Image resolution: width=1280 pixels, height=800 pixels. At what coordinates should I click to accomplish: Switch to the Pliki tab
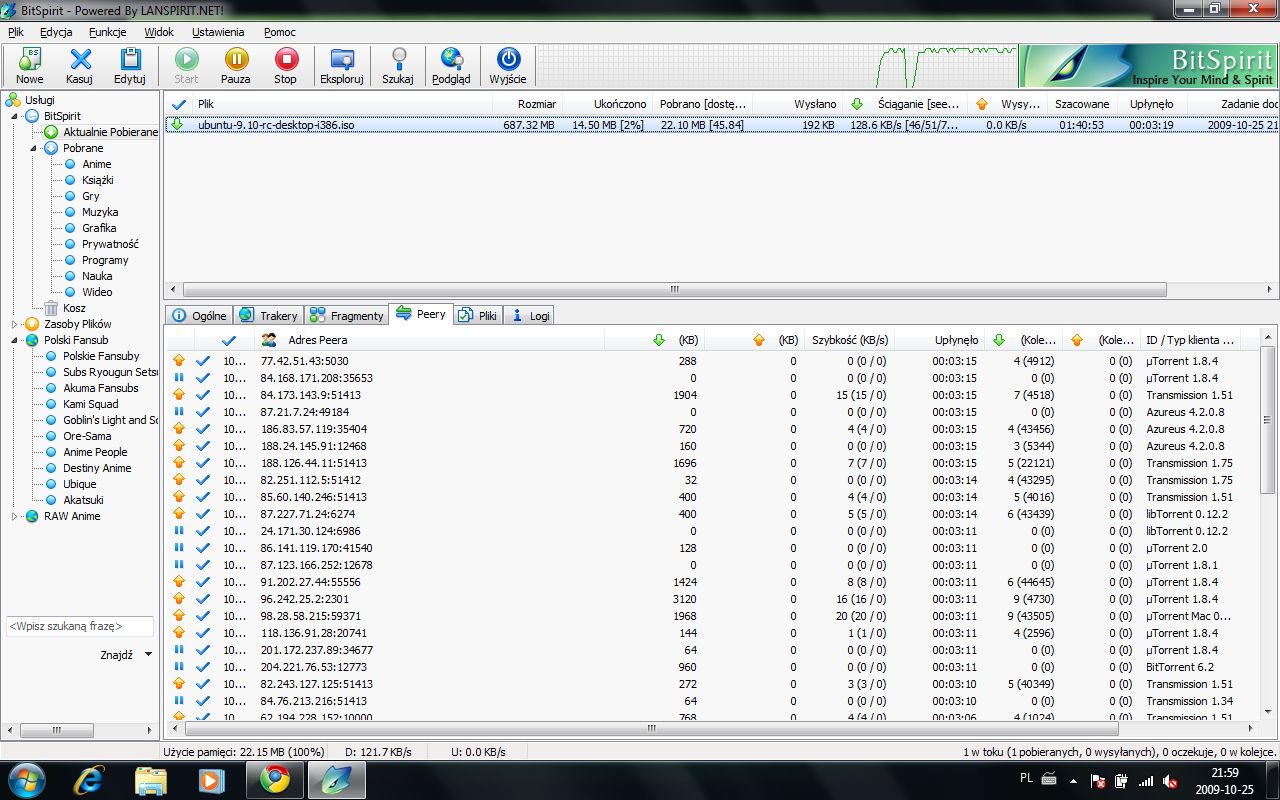tap(478, 315)
